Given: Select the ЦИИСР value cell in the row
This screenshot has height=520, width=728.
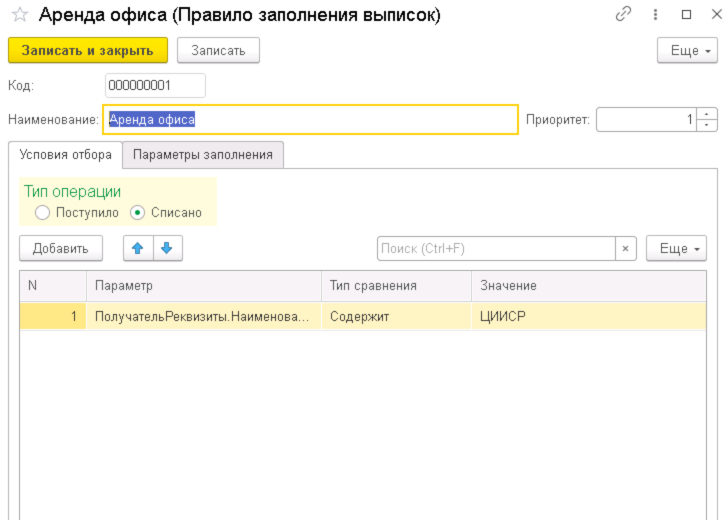Looking at the screenshot, I should [x=589, y=316].
